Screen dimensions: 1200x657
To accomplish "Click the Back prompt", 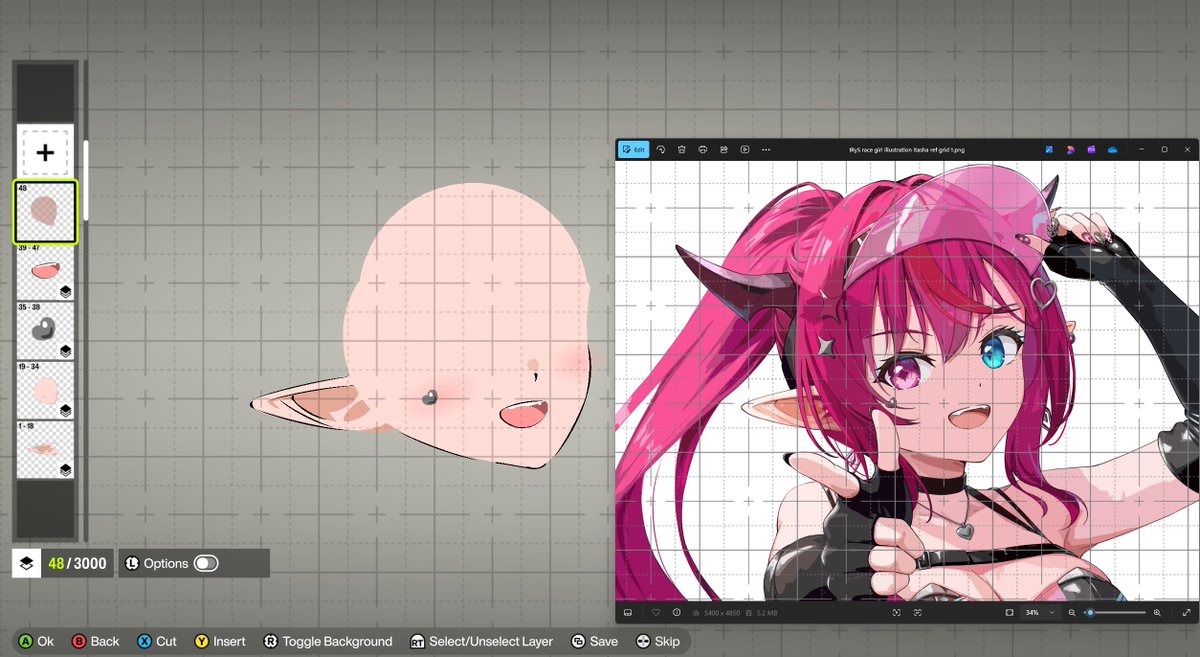I will pyautogui.click(x=95, y=641).
